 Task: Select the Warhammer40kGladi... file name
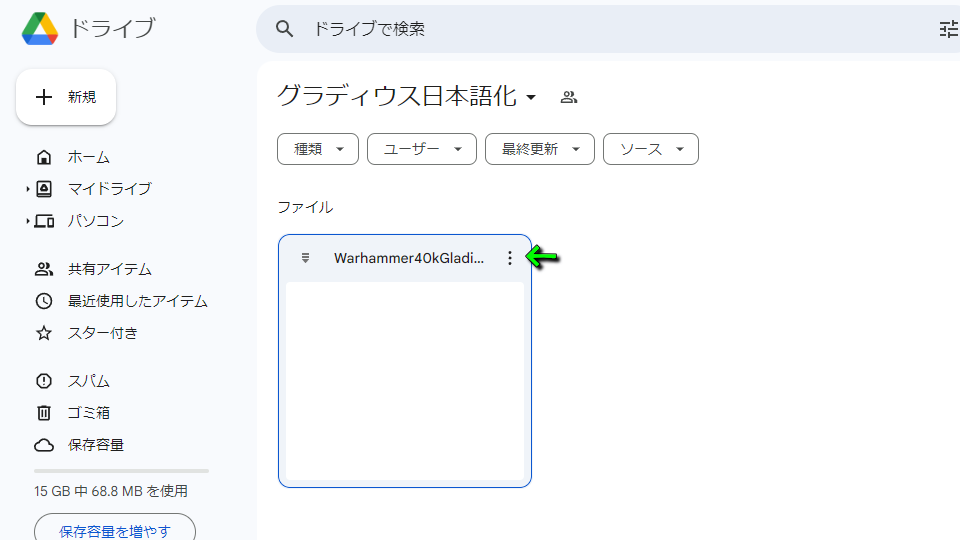coord(409,258)
